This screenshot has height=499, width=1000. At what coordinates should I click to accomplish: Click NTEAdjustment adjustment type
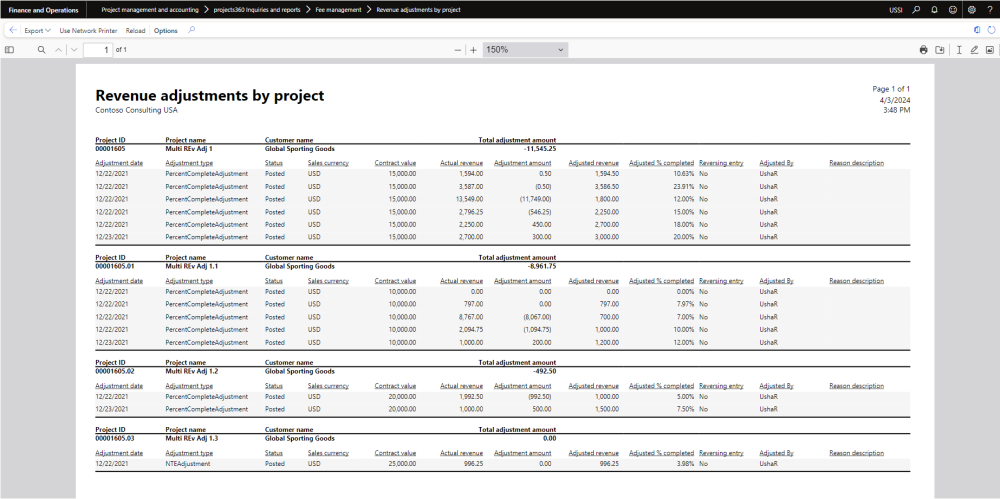[188, 465]
